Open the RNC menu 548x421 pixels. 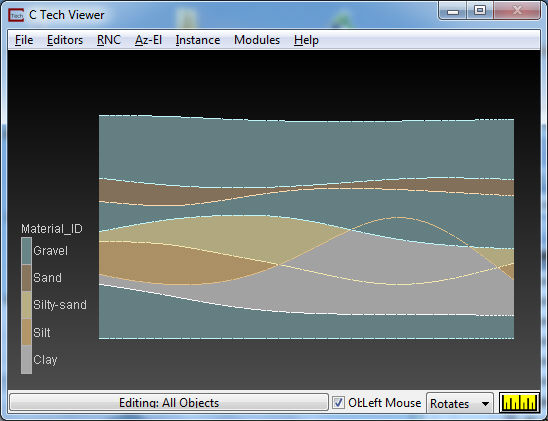coord(109,40)
